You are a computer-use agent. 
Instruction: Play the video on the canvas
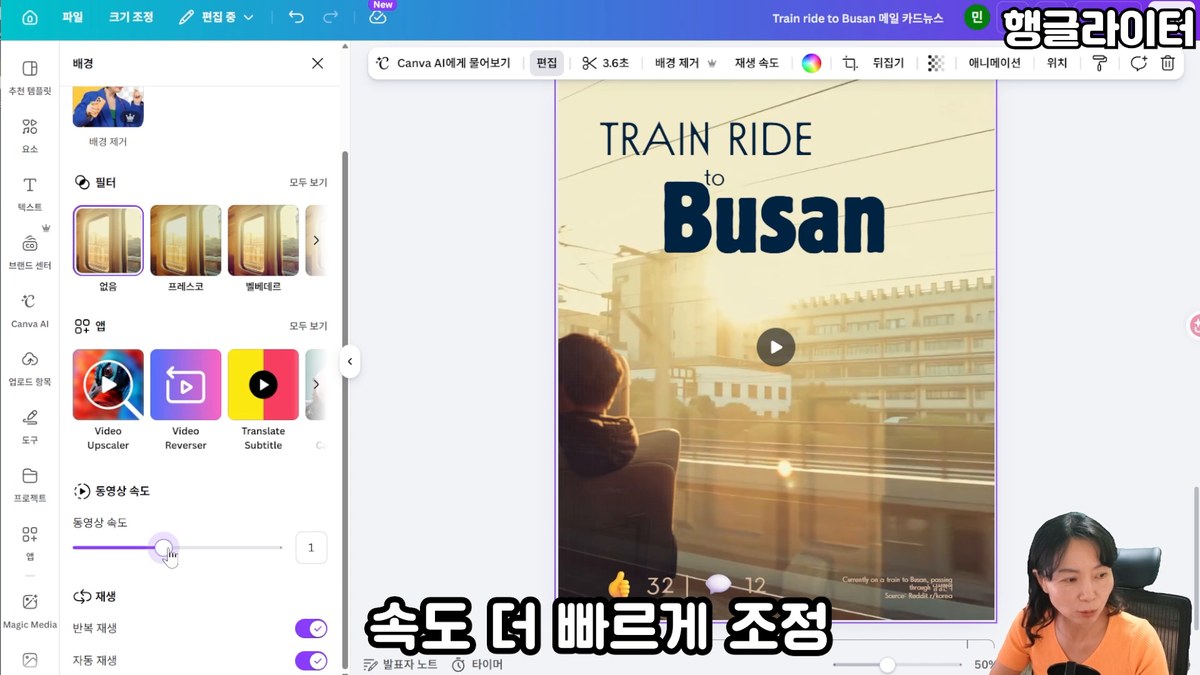coord(775,347)
